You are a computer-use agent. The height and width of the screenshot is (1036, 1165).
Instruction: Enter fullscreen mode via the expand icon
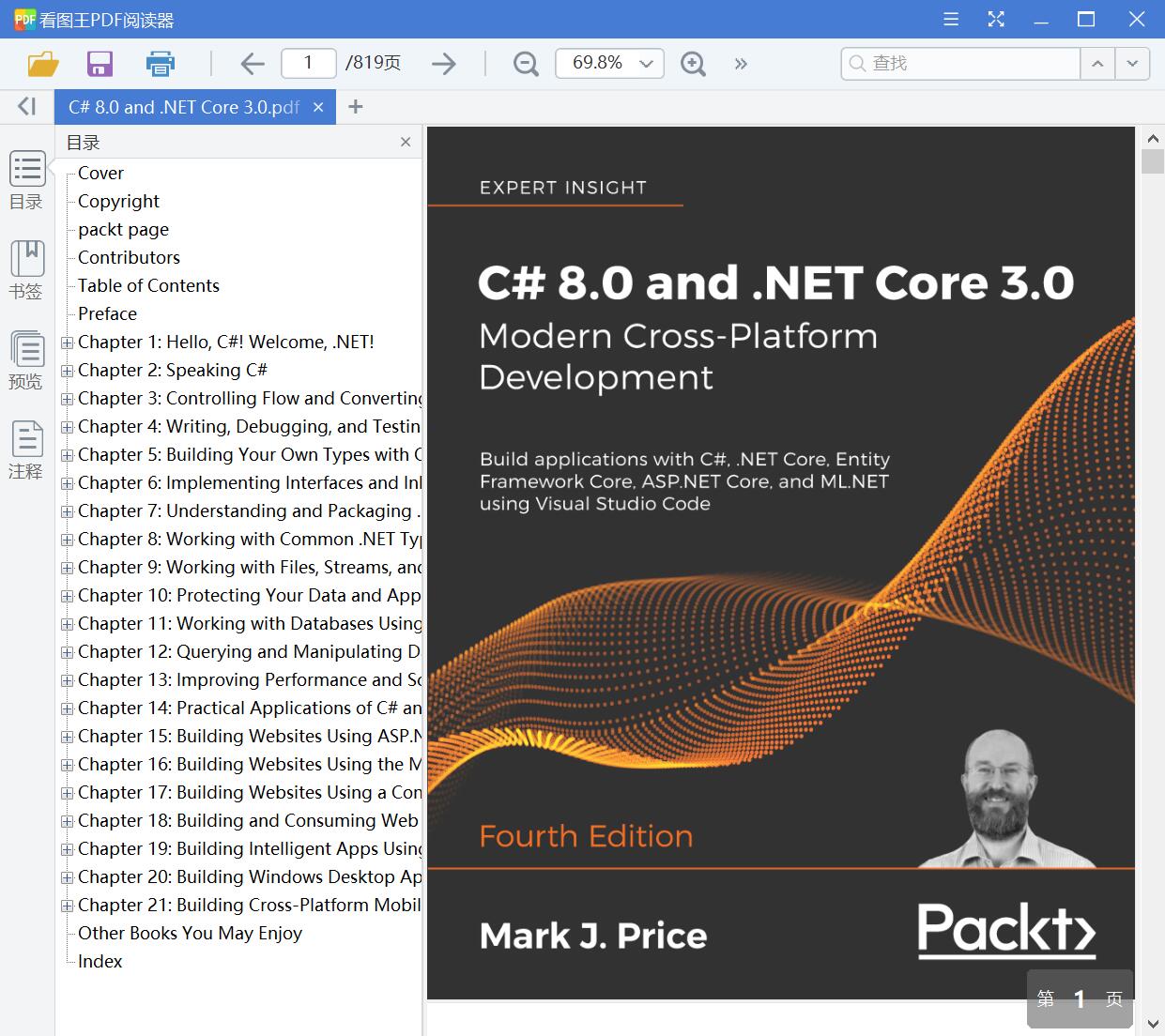[995, 19]
